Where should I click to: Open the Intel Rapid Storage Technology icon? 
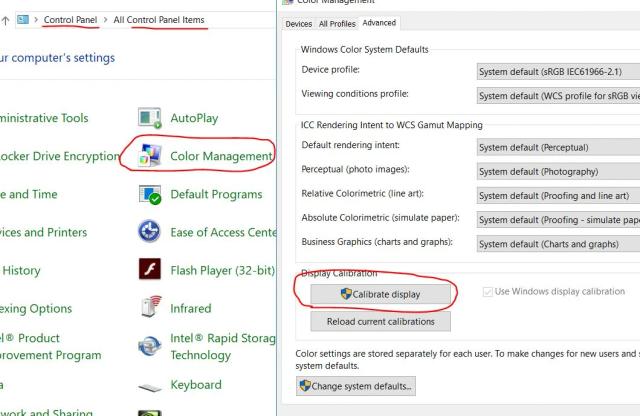coord(149,346)
